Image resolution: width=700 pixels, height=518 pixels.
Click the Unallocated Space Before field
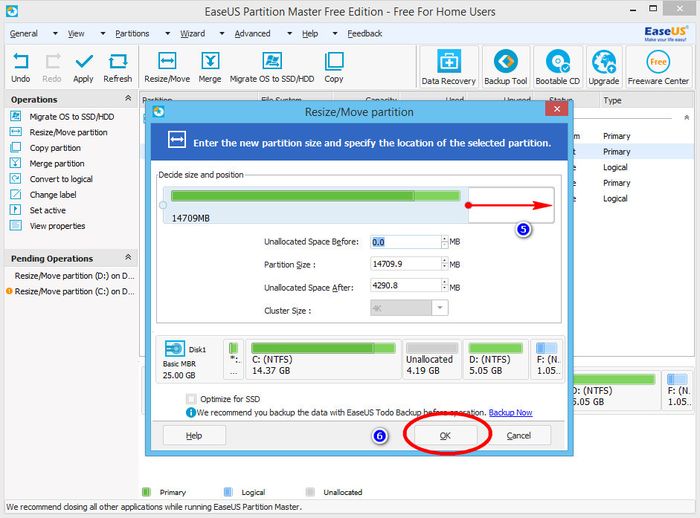coord(405,242)
